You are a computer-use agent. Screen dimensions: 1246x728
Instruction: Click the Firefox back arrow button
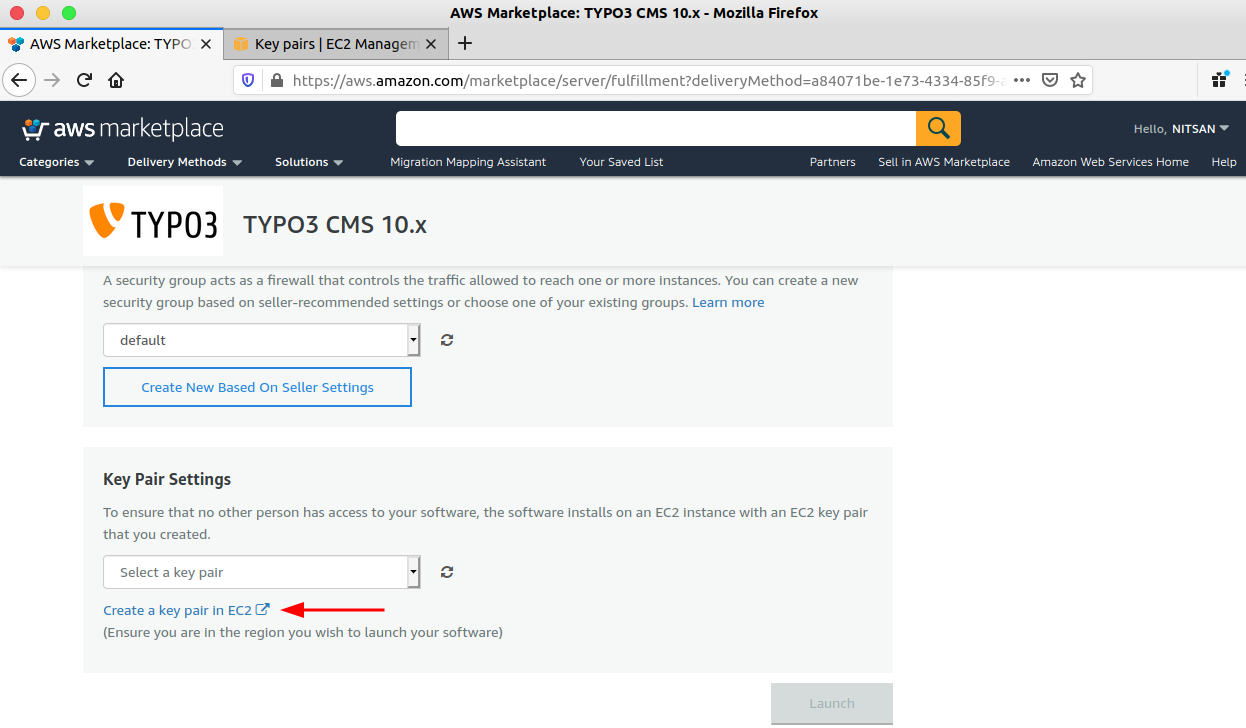(20, 80)
